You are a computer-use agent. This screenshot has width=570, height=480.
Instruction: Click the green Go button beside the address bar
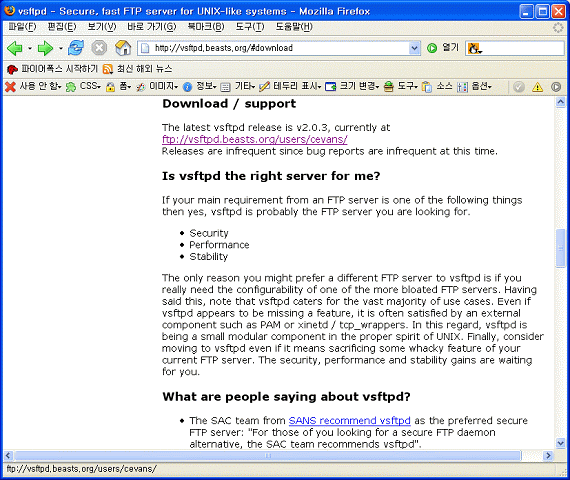click(x=432, y=48)
